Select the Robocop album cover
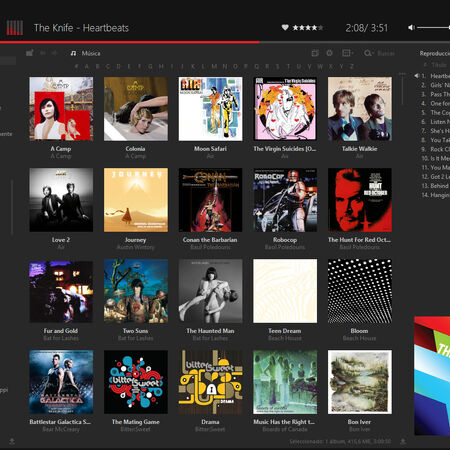This screenshot has height=450, width=450. 285,200
